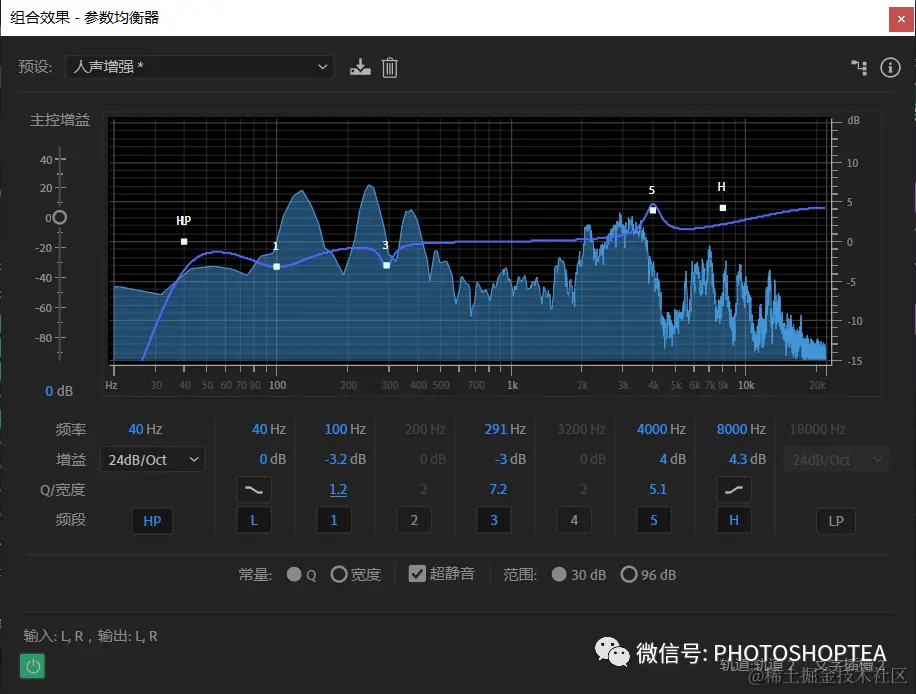Select the 96 dB range option
The width and height of the screenshot is (916, 694).
629,574
